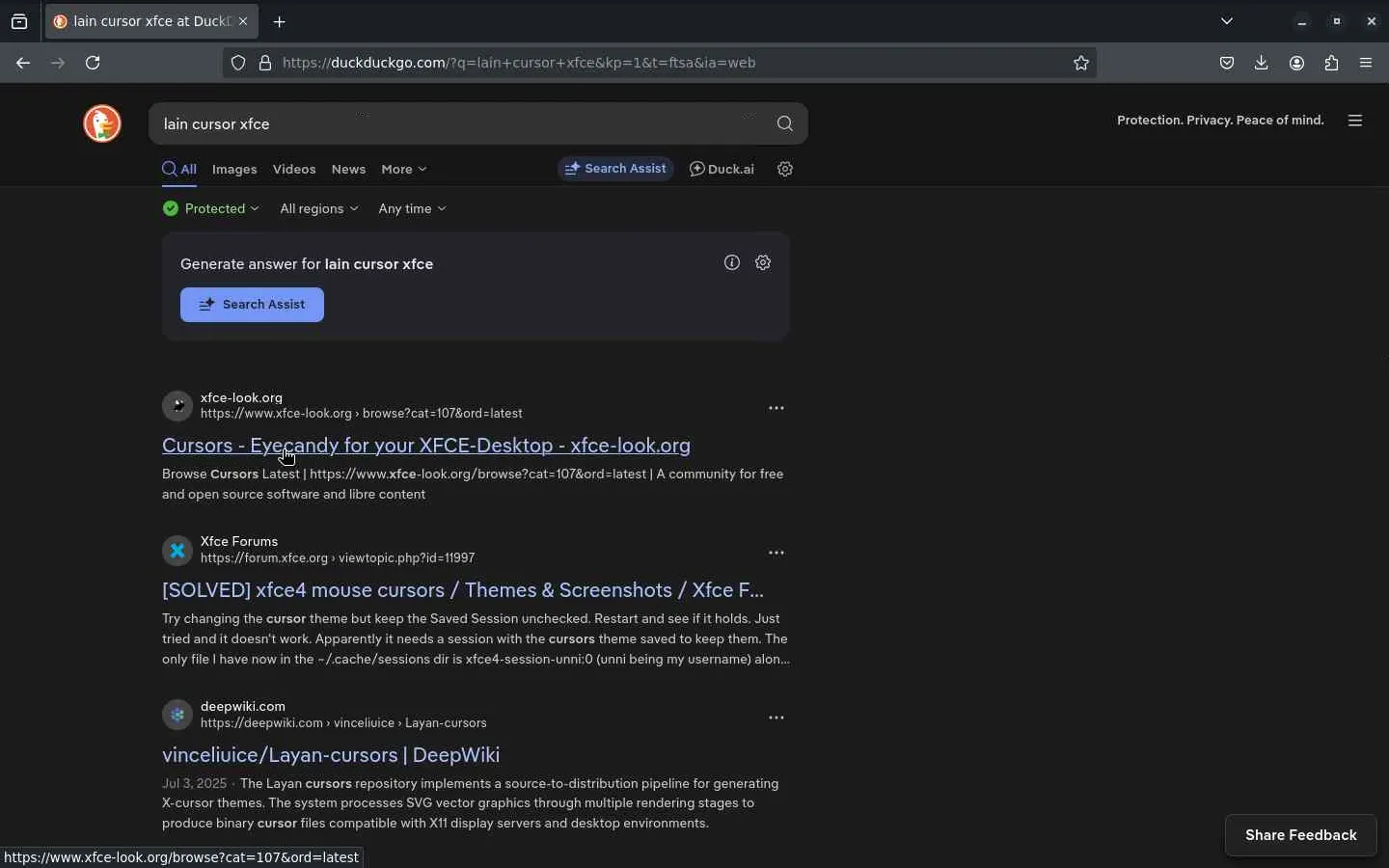Open the SOLVED xfce4 mouse cursors link
Image resolution: width=1389 pixels, height=868 pixels.
pyautogui.click(x=463, y=590)
